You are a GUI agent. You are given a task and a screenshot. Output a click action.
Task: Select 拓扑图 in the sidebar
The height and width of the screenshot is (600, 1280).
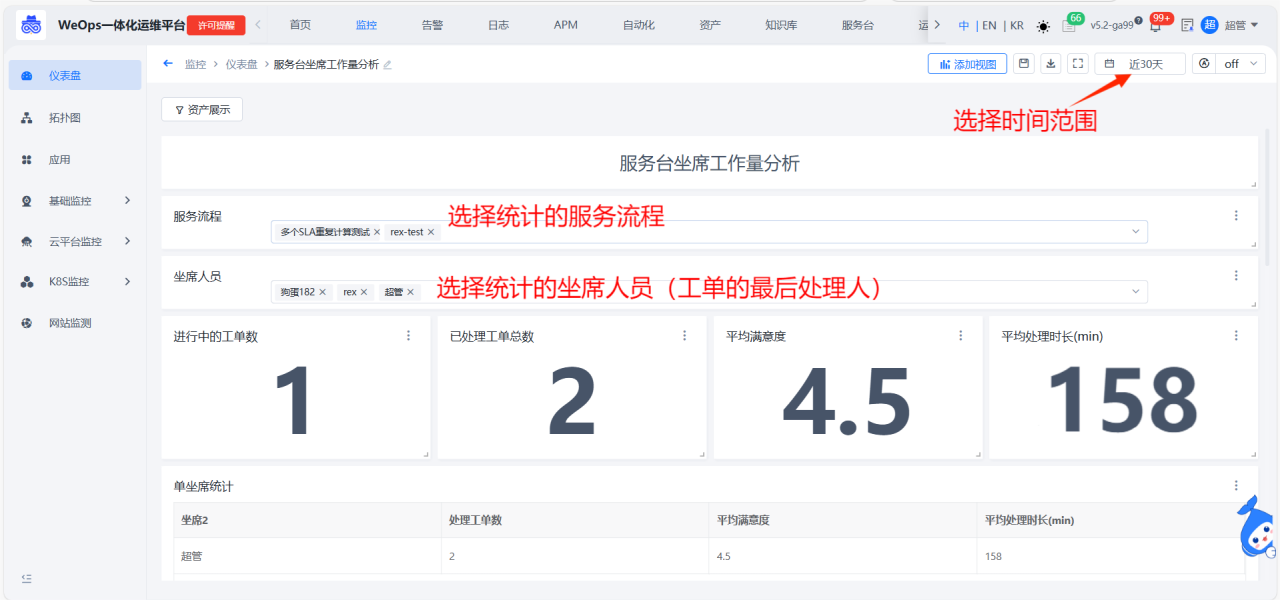pyautogui.click(x=65, y=118)
